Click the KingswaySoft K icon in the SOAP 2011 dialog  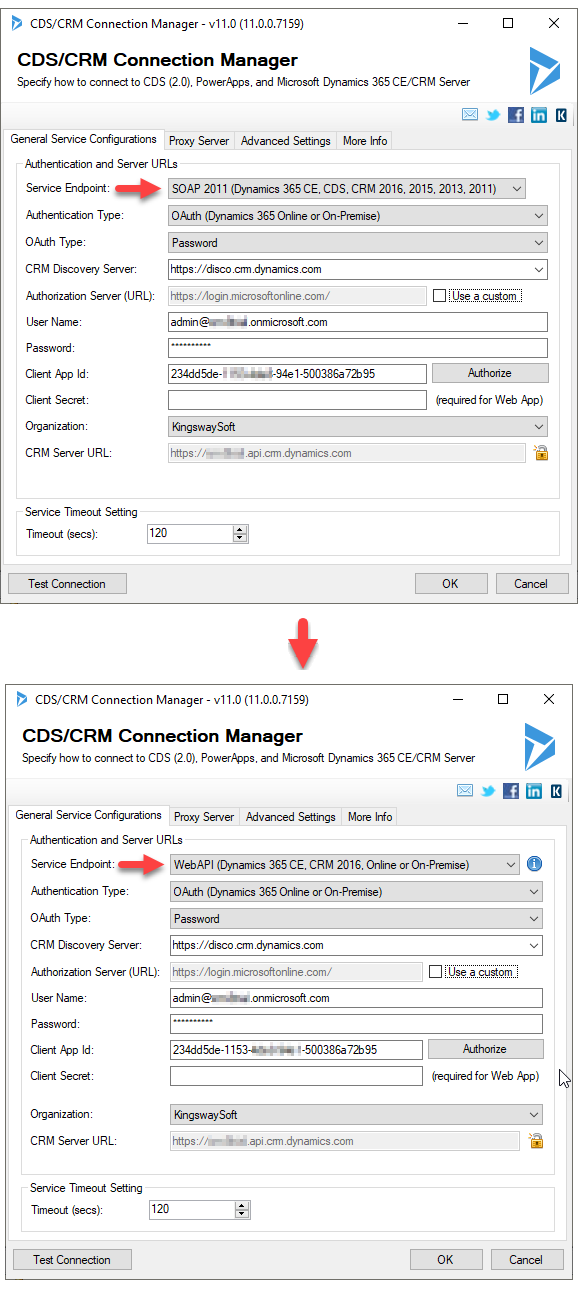tap(561, 115)
